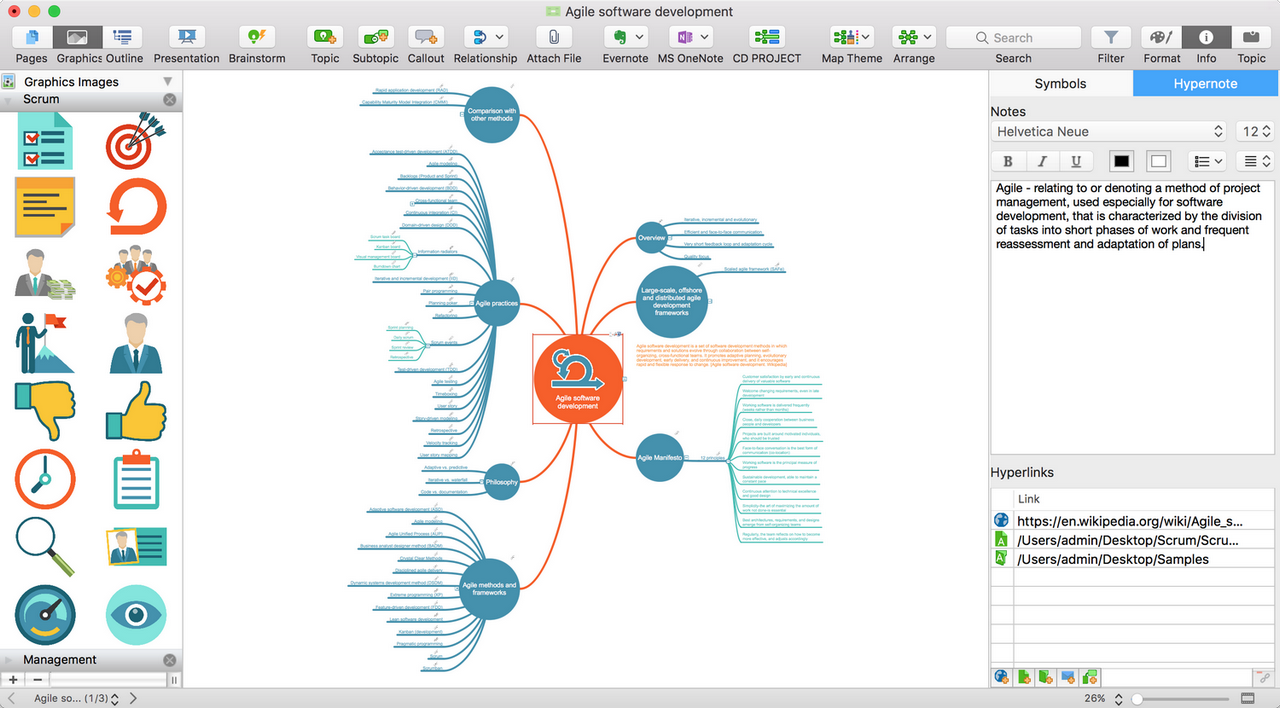
Task: Select the thumbs up Scrum image
Action: [x=135, y=411]
